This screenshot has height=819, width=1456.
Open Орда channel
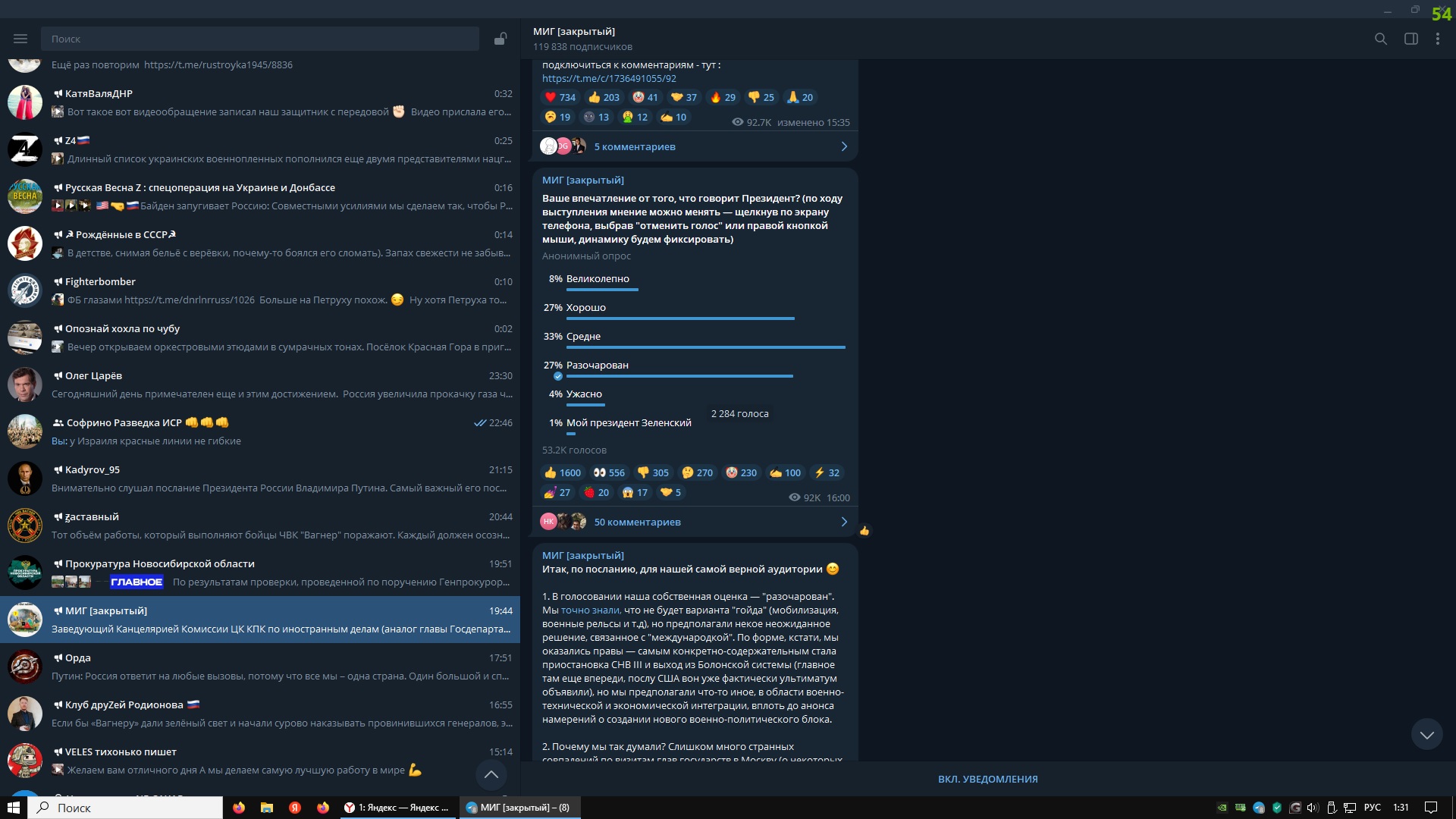(x=260, y=667)
